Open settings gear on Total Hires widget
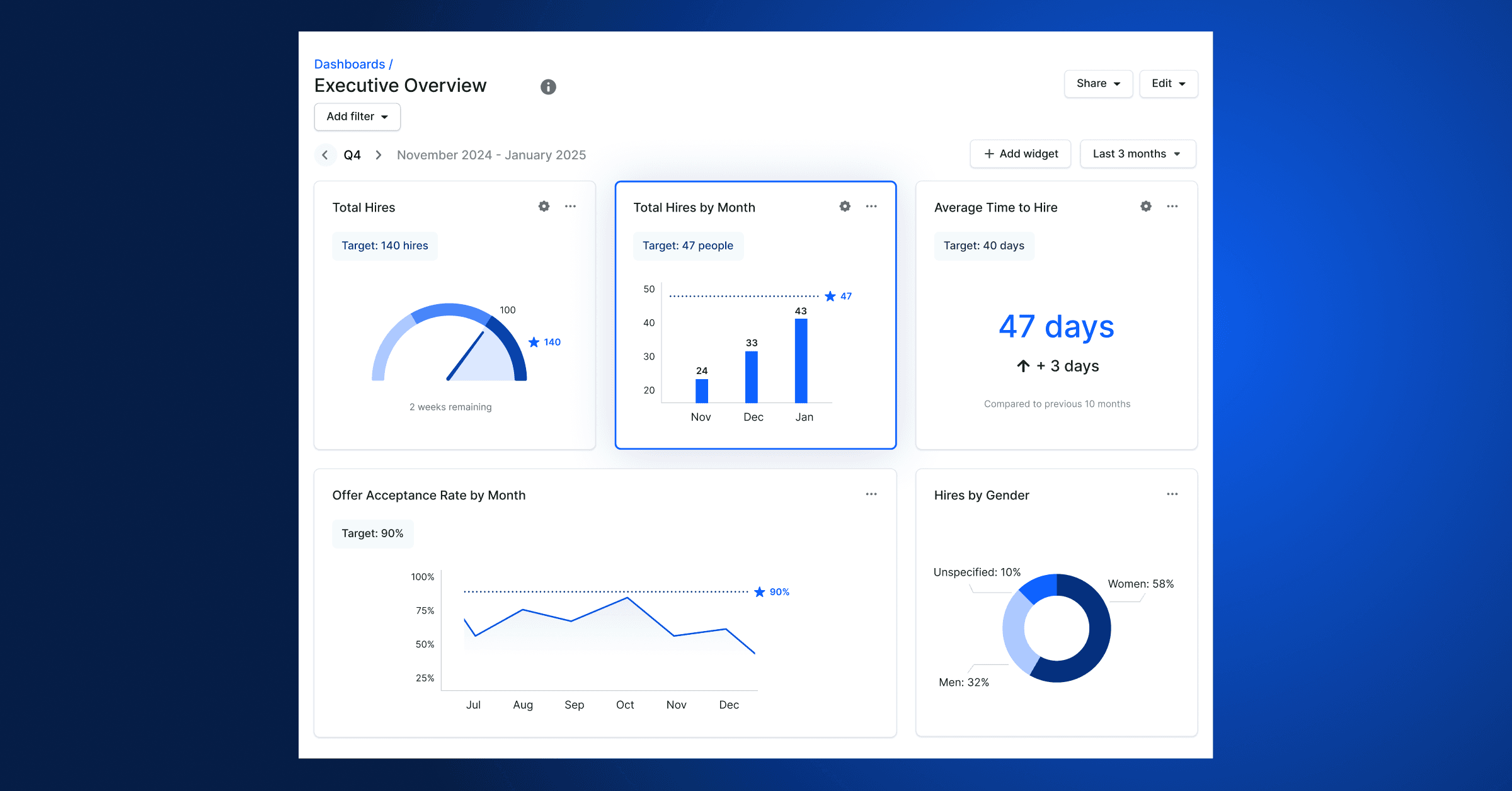 [543, 206]
